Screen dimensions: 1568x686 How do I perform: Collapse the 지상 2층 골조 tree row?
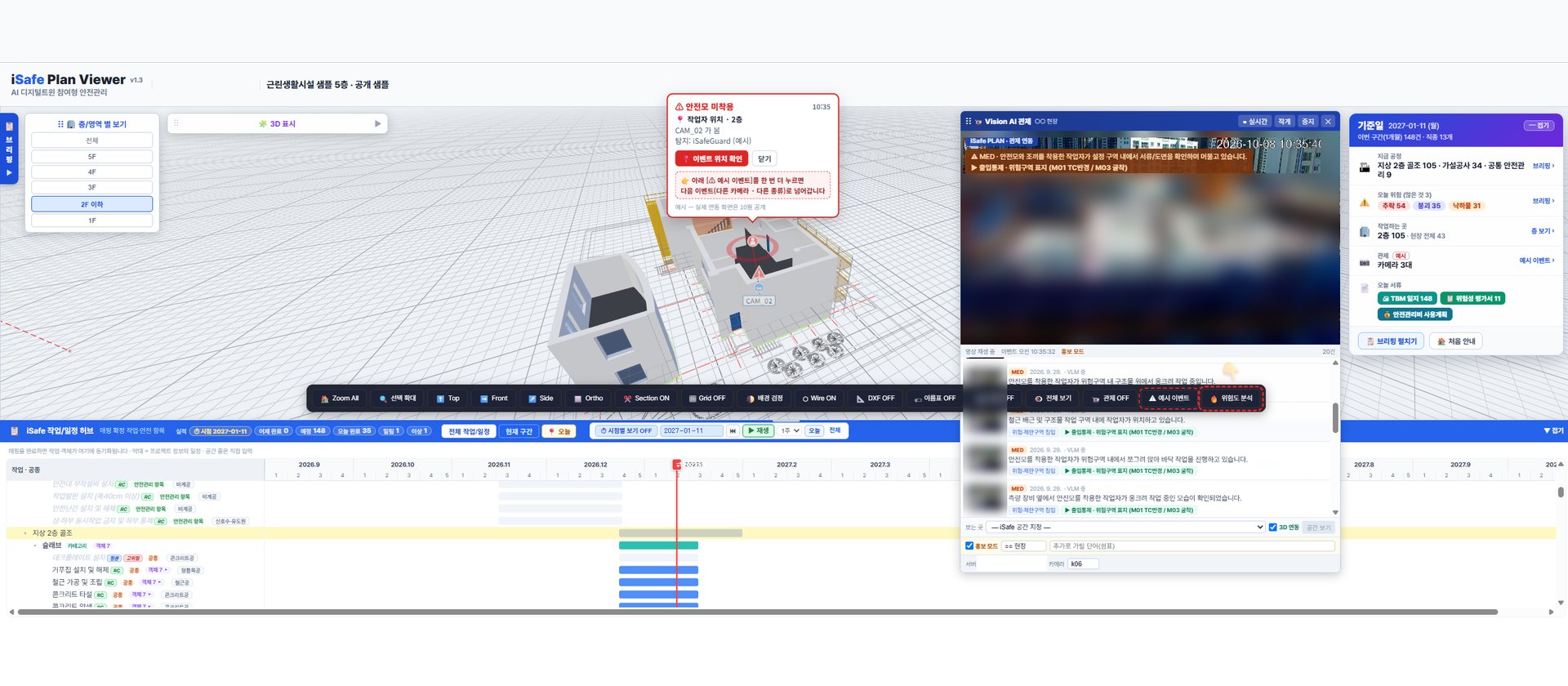(x=24, y=533)
